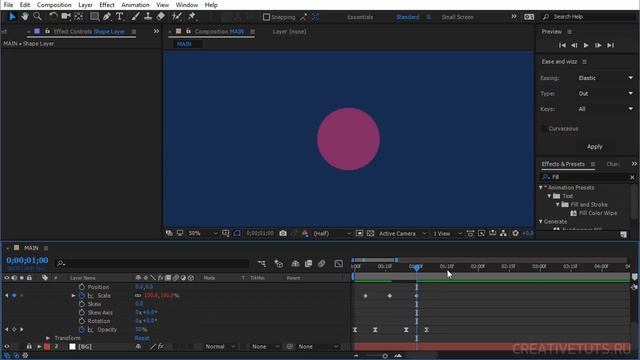Select the Puppet Pin tool

point(191,16)
